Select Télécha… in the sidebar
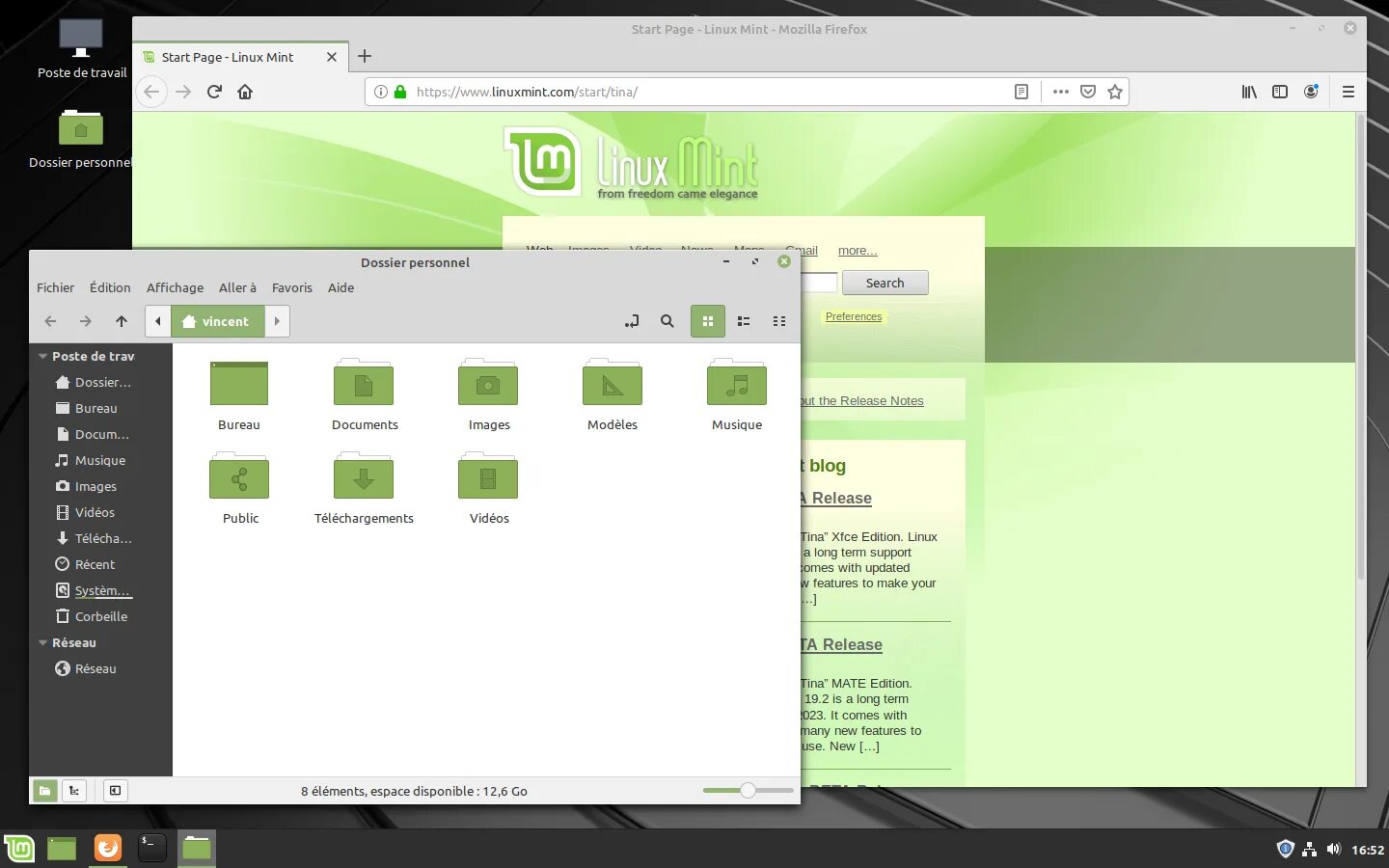This screenshot has width=1389, height=868. click(100, 538)
